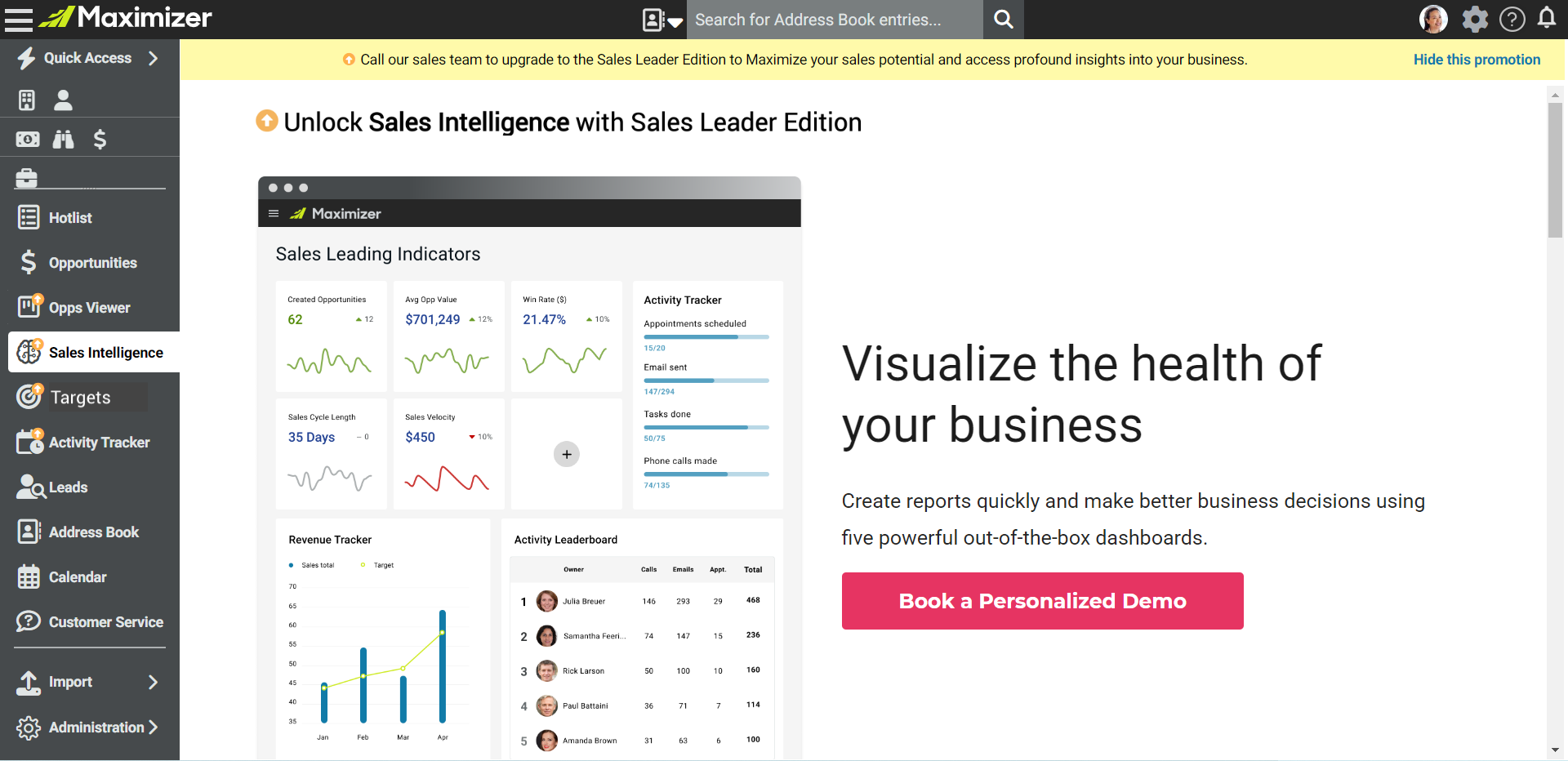Click the Maximizer logo
Image resolution: width=1568 pixels, height=761 pixels.
click(x=126, y=17)
